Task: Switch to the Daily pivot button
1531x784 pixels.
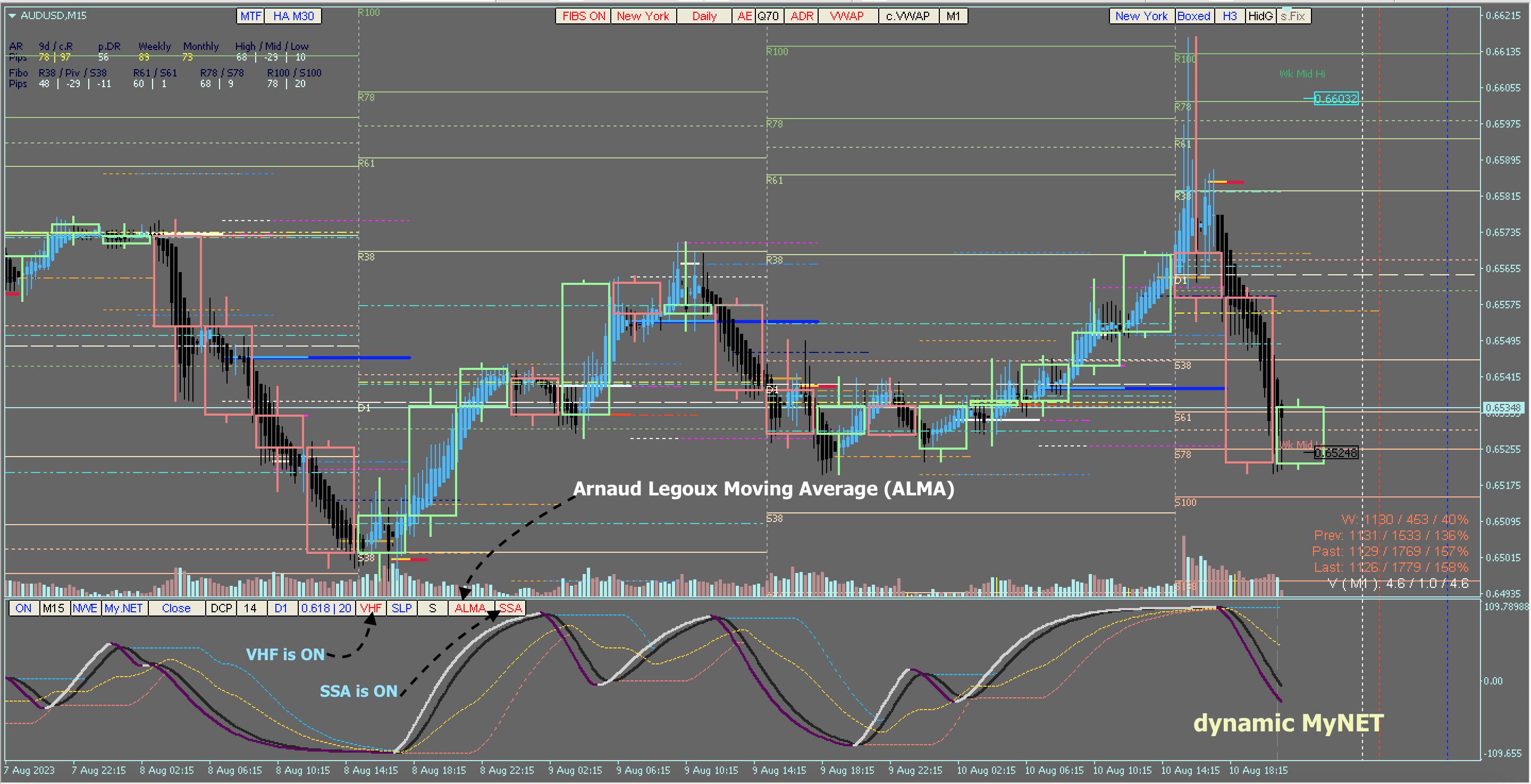Action: (x=704, y=16)
